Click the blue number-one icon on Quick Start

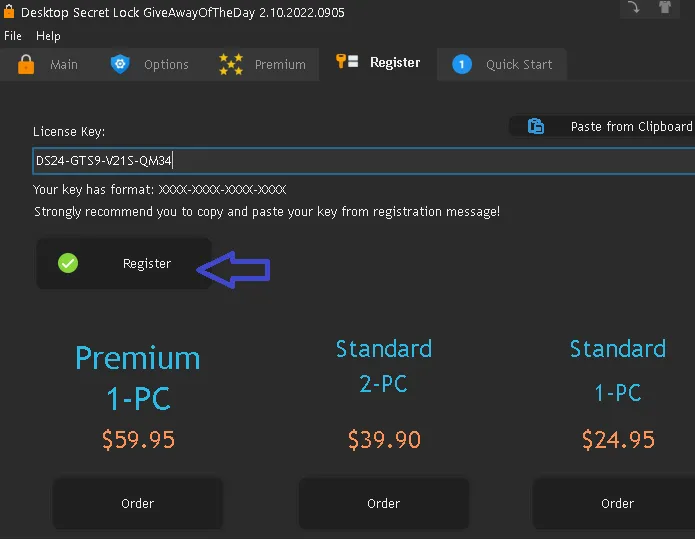click(x=462, y=64)
